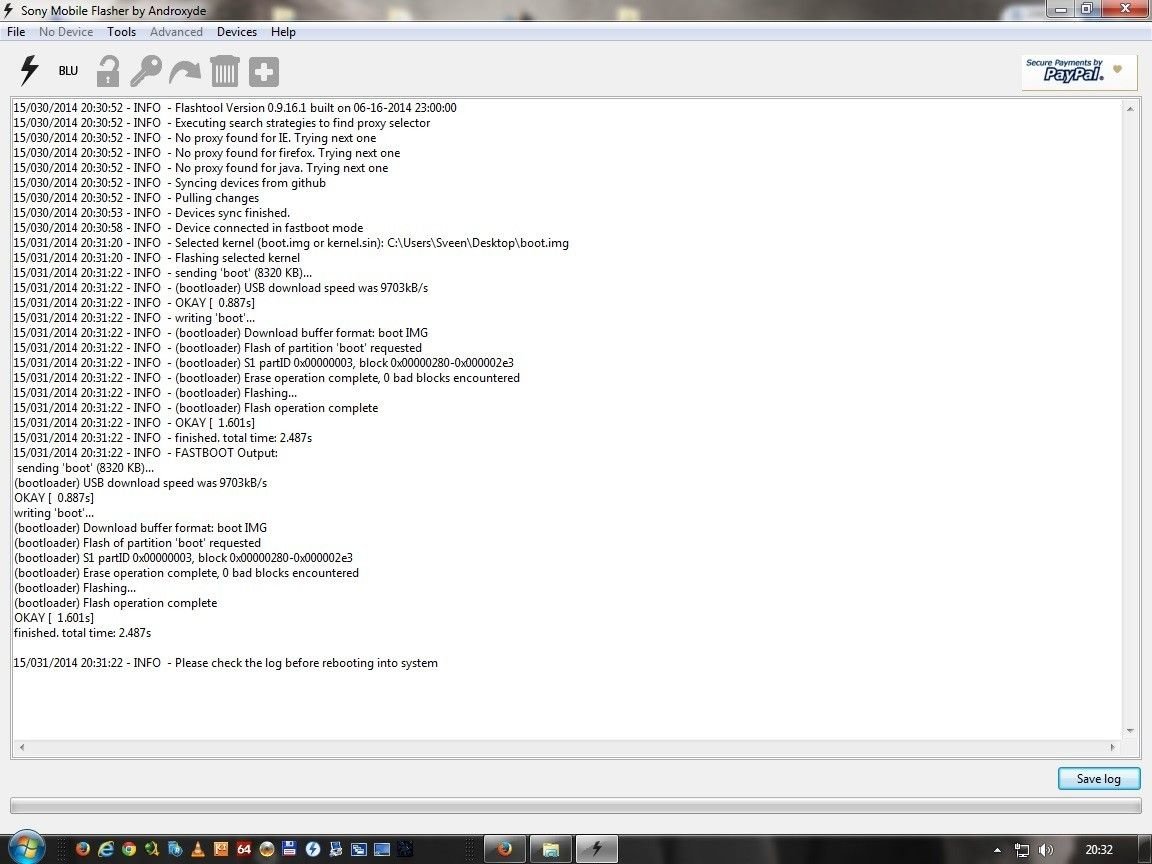Click the trash can clean icon
1152x864 pixels.
click(x=224, y=71)
